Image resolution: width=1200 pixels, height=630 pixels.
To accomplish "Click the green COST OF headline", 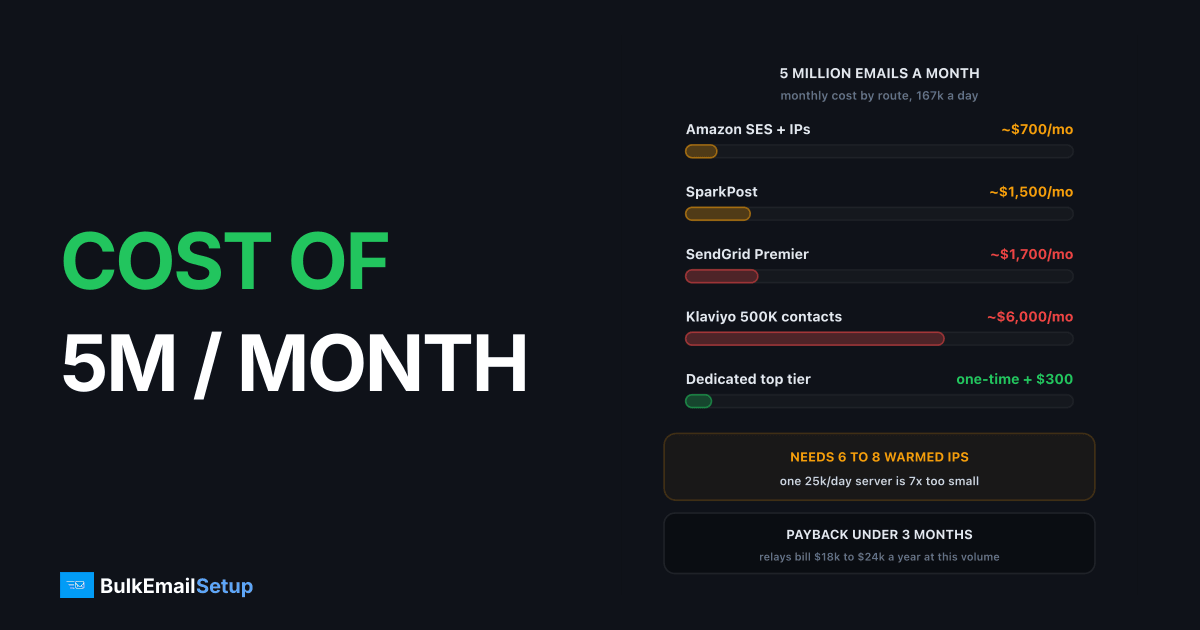I will [225, 262].
